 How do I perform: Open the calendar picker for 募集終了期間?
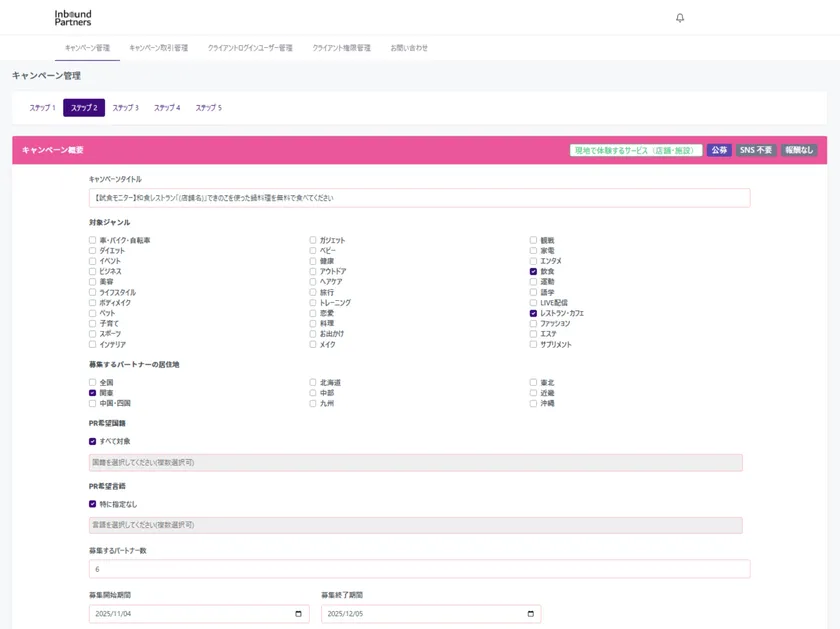(529, 614)
